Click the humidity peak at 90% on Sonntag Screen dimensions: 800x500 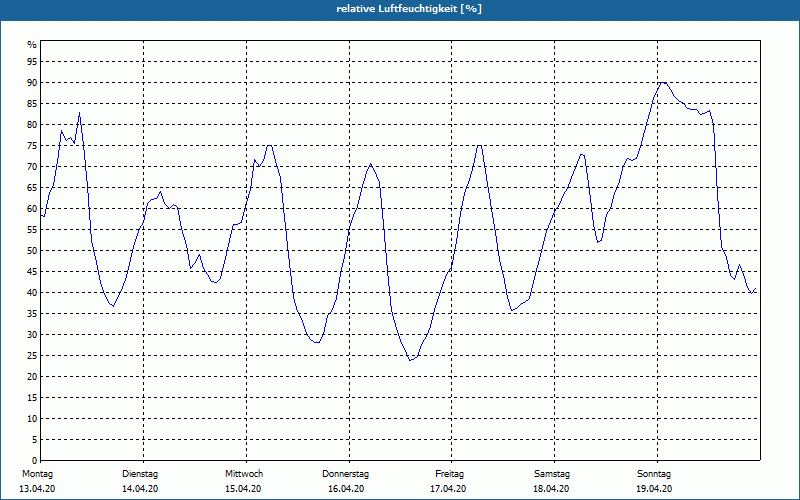point(663,83)
